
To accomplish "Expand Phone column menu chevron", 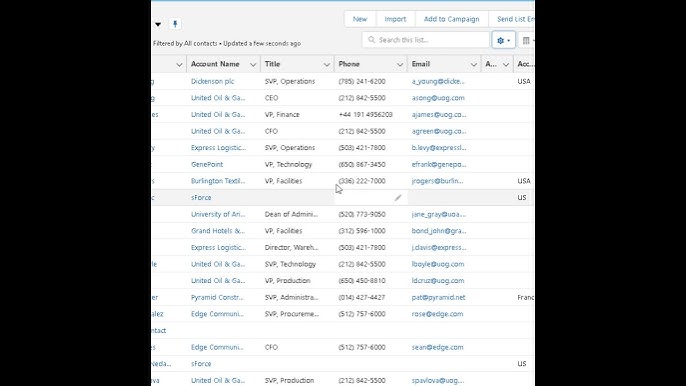I will point(400,65).
